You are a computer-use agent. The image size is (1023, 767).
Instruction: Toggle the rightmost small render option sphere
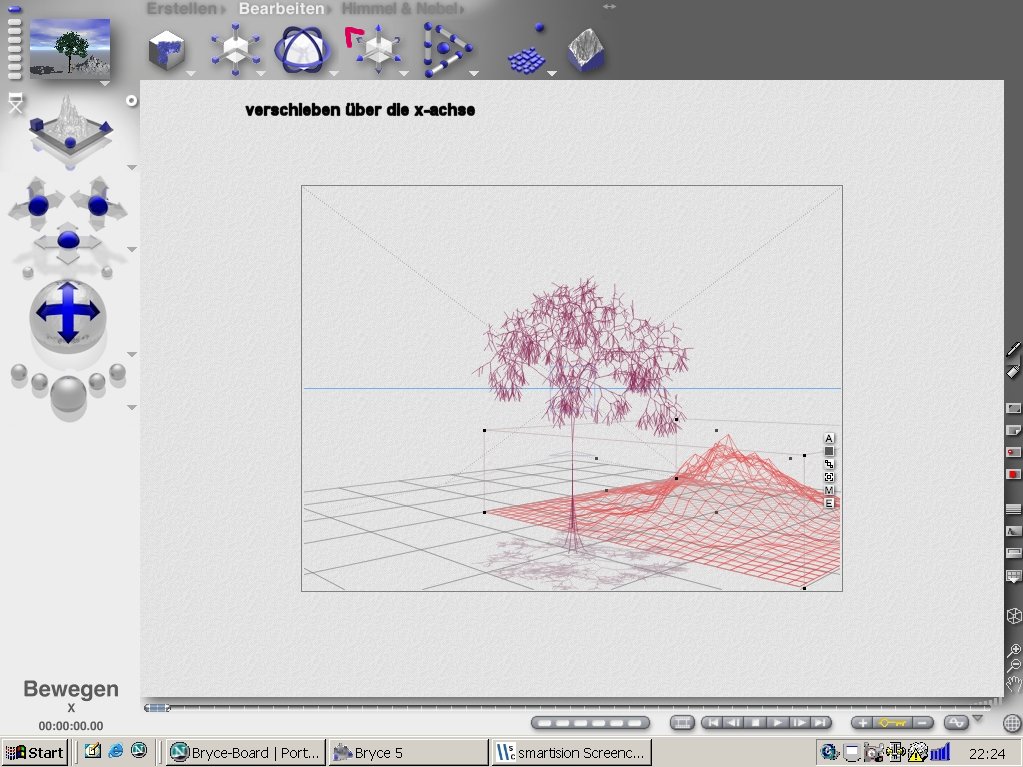coord(117,372)
